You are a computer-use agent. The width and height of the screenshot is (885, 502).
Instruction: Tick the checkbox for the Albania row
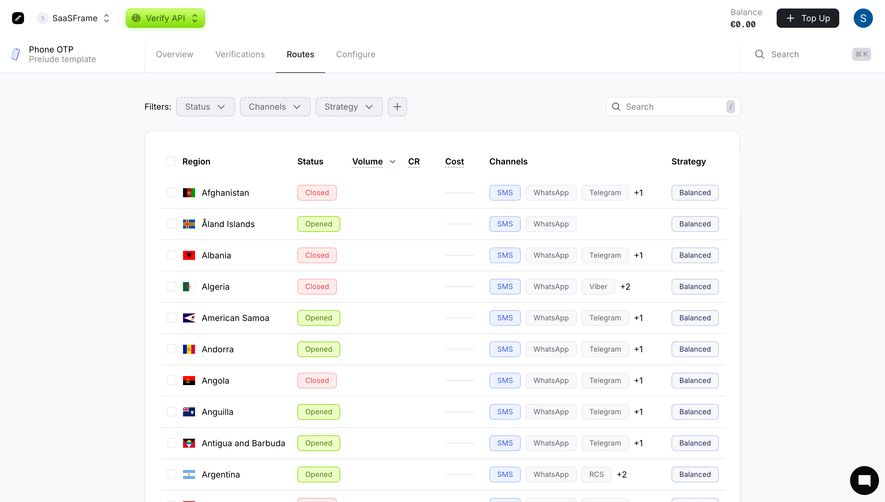[x=171, y=255]
